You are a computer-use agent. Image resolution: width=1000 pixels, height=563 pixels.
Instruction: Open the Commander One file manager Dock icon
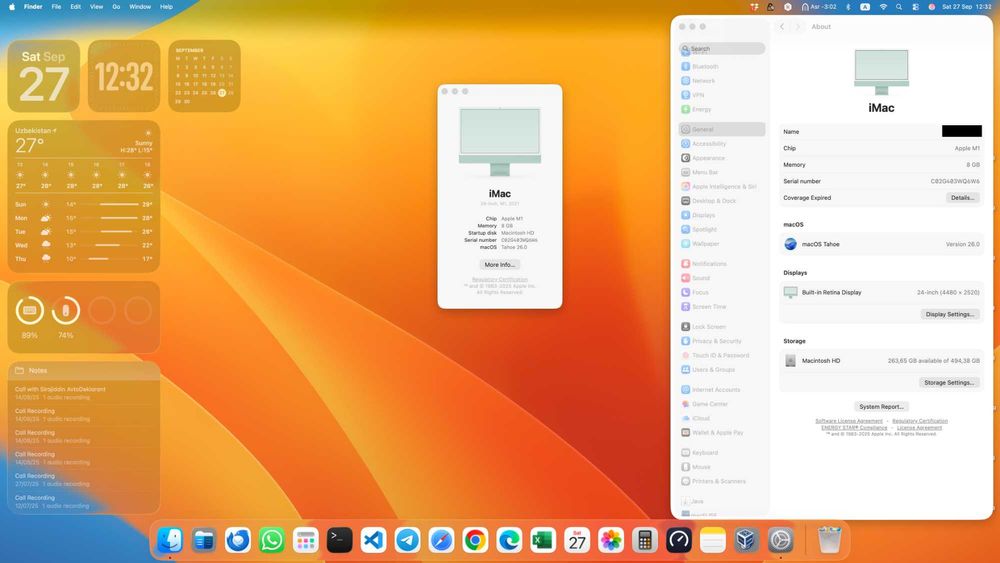(203, 541)
